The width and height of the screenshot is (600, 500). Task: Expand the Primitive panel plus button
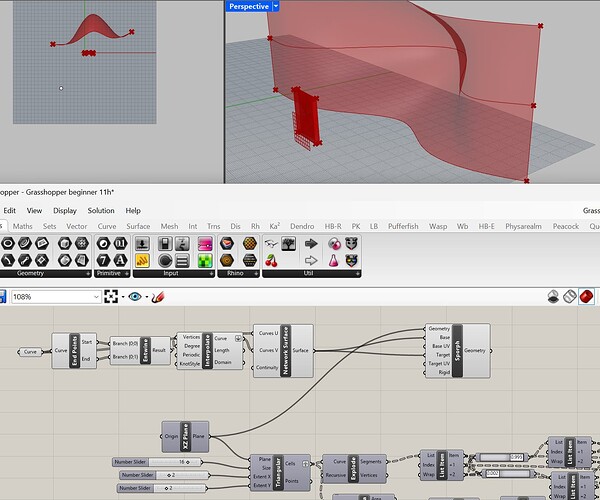(127, 274)
